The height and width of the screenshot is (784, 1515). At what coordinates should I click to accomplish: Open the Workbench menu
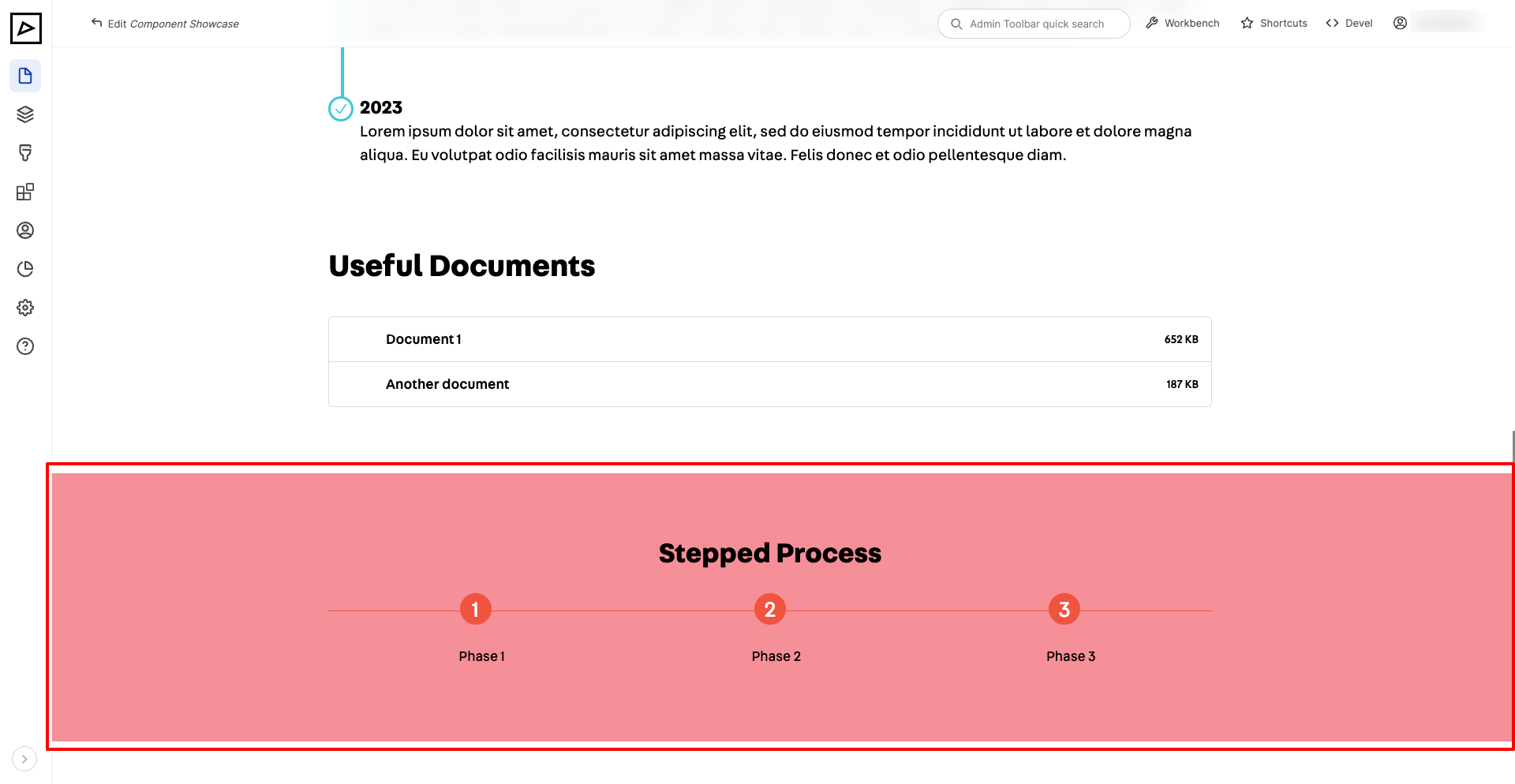pos(1182,23)
